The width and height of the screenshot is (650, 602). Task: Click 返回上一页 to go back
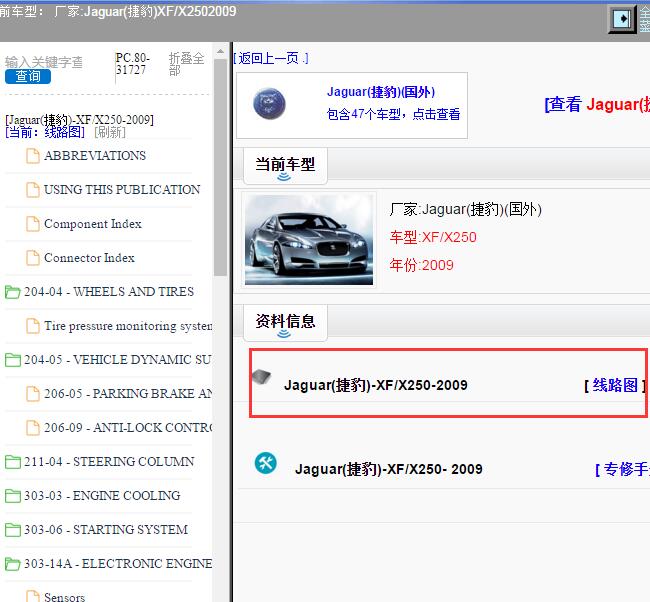point(271,58)
